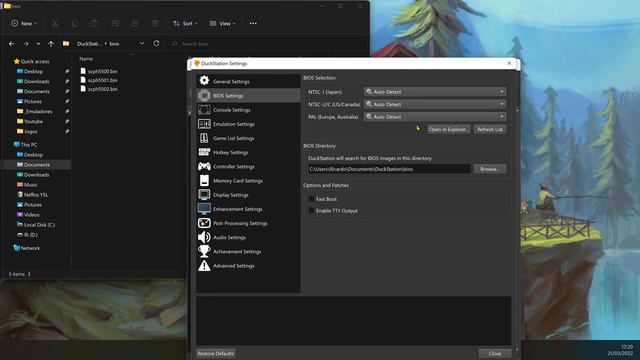
Task: Open NTSC-U/C (US/Canada) BIOS dropdown
Action: tap(435, 104)
